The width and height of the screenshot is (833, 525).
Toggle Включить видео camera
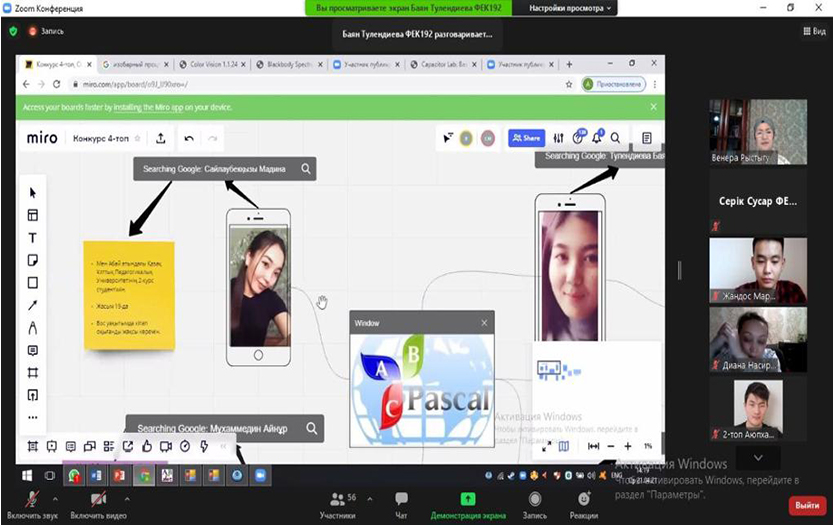[98, 505]
